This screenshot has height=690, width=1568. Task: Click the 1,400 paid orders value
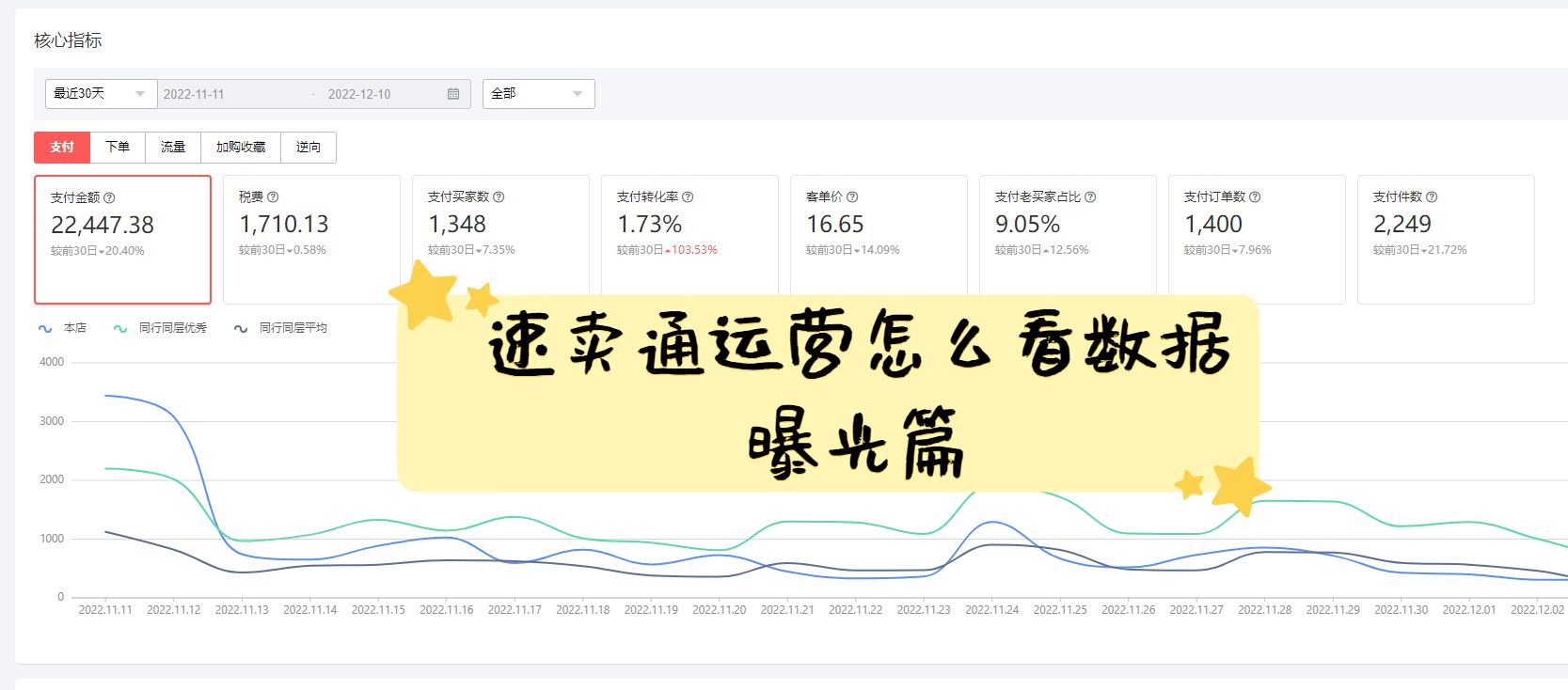(x=1213, y=224)
